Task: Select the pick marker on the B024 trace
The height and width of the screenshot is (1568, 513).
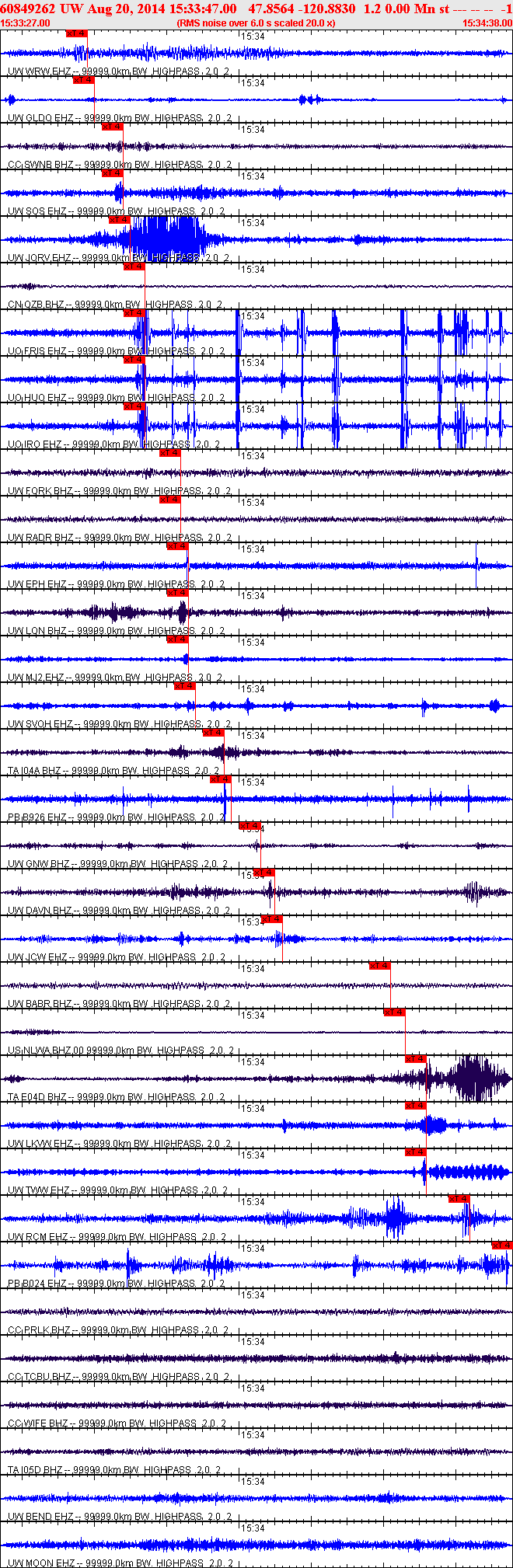Action: point(503,1246)
